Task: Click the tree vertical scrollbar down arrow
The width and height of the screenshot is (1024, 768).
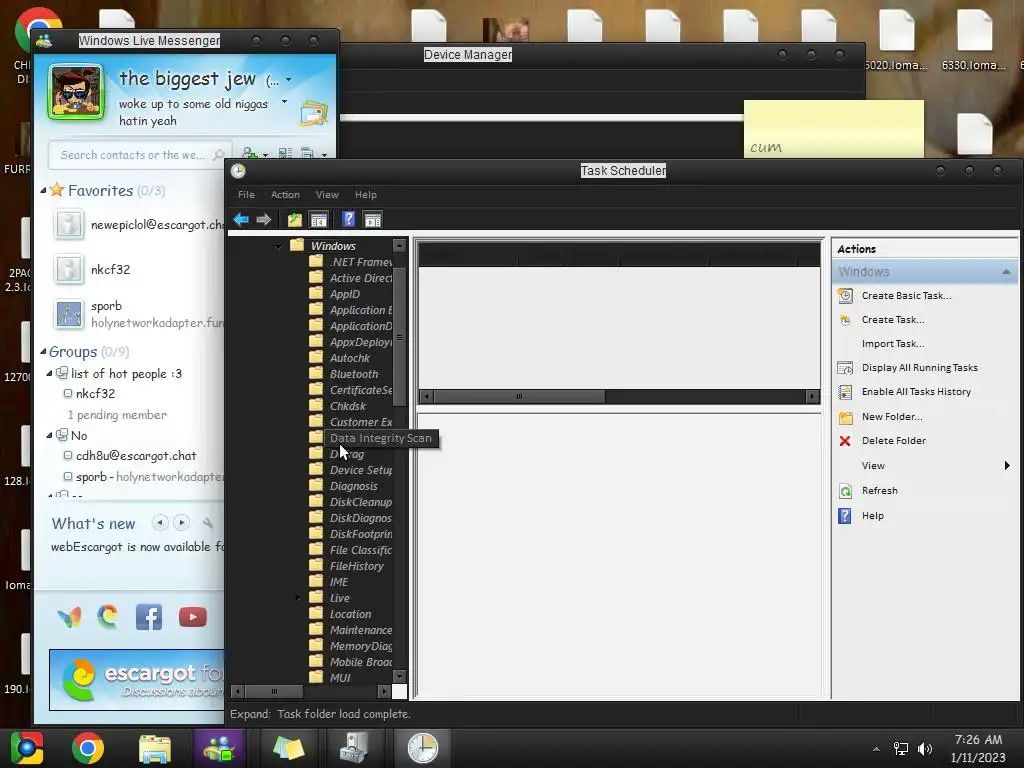Action: coord(399,677)
